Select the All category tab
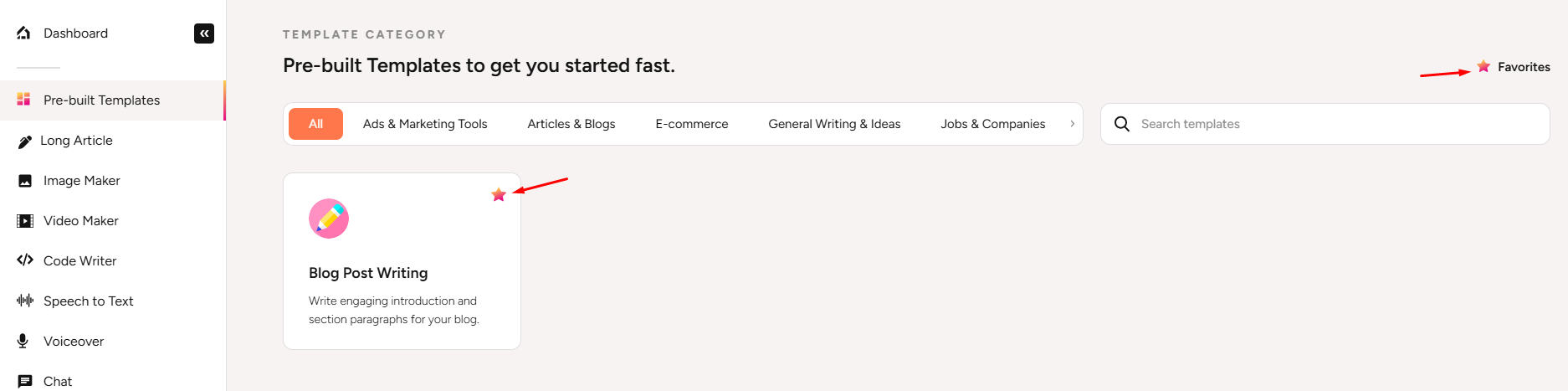Image resolution: width=1568 pixels, height=391 pixels. [x=315, y=124]
